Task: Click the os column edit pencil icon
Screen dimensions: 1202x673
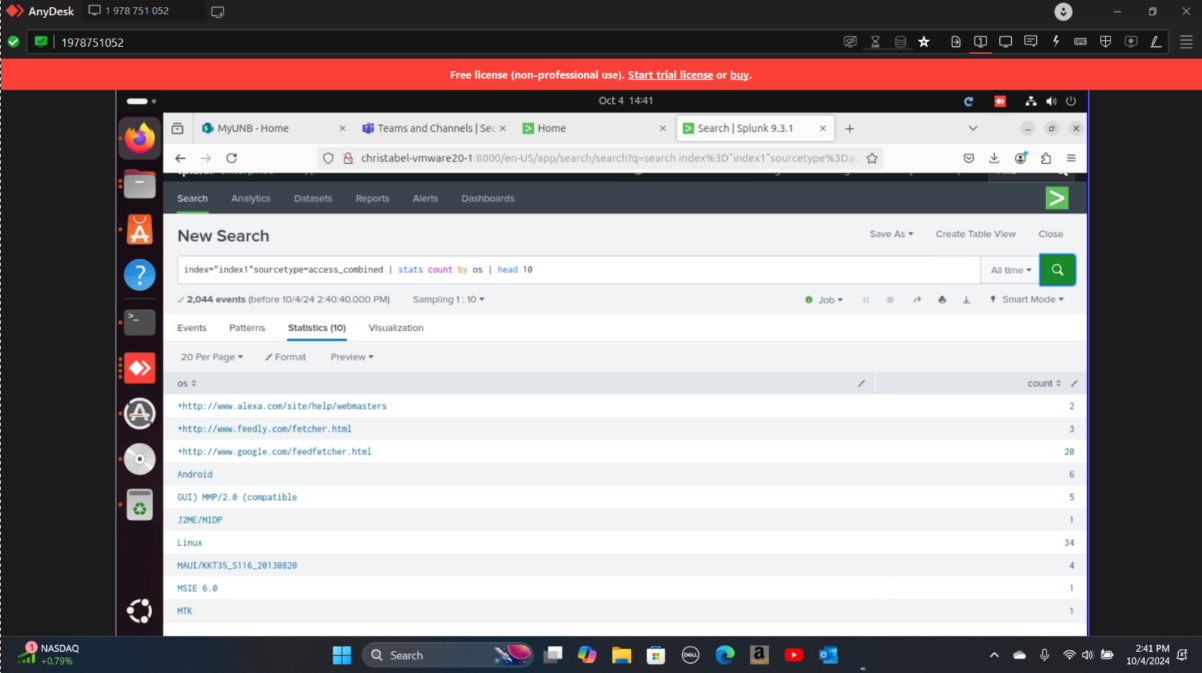Action: [862, 383]
